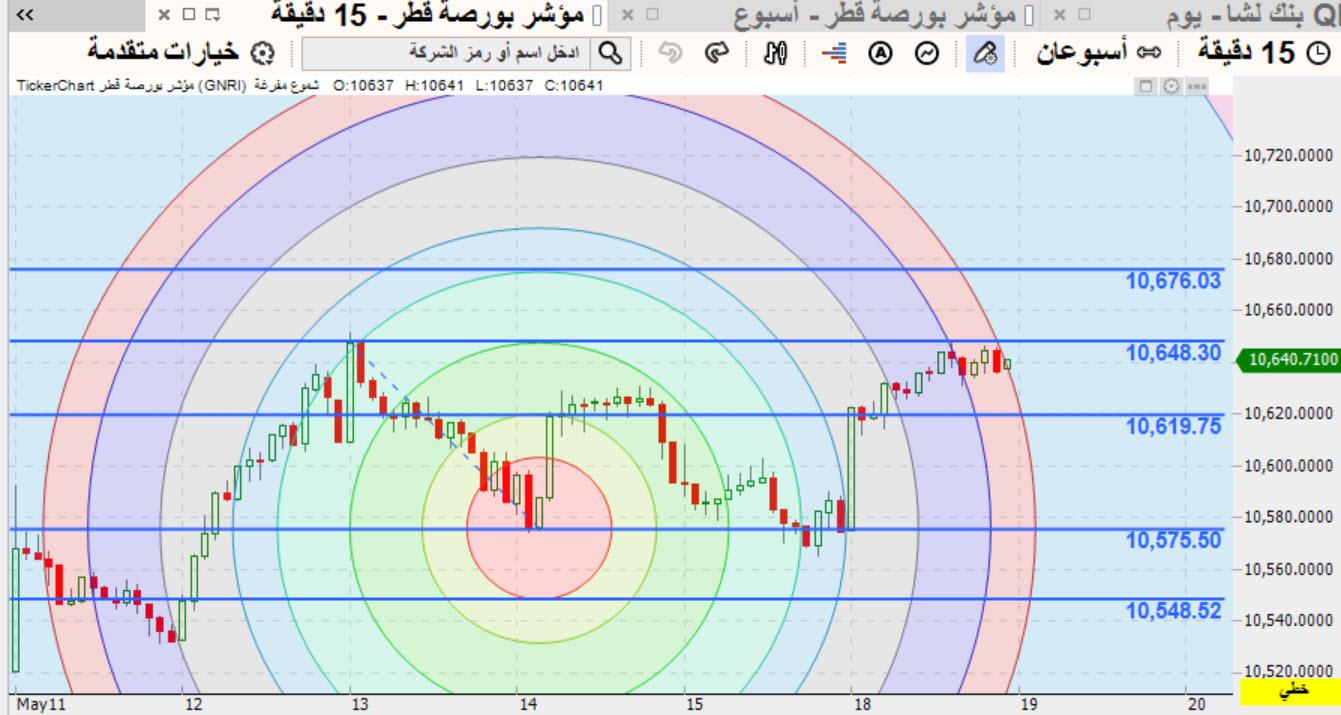Click the undo arrow icon
This screenshot has height=715, width=1341.
[671, 52]
